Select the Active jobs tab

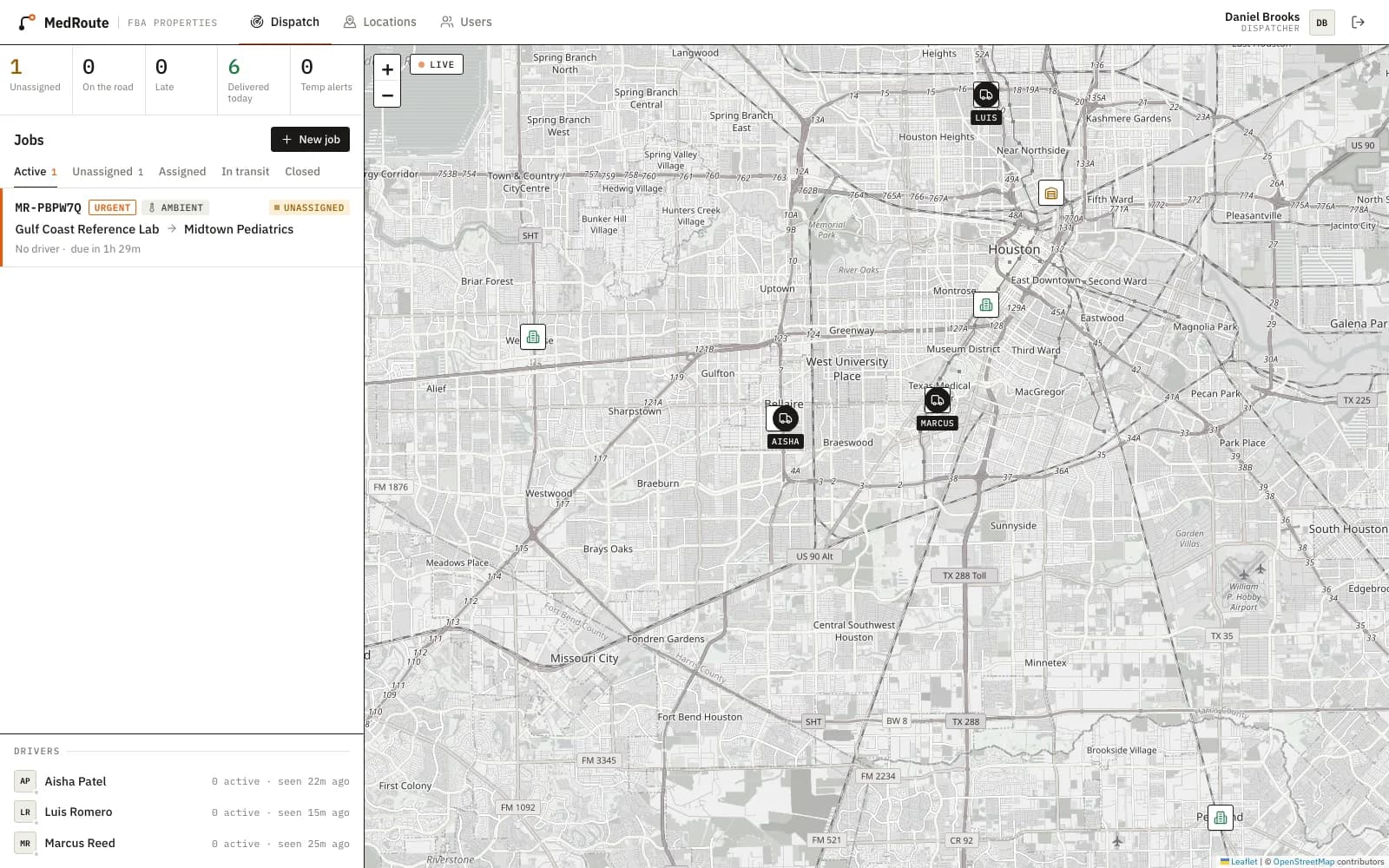(x=36, y=172)
